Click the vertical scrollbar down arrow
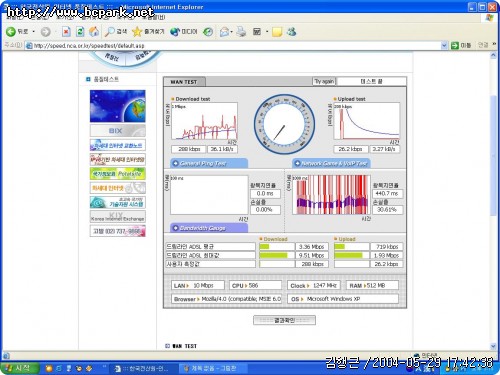The image size is (500, 375). click(493, 346)
